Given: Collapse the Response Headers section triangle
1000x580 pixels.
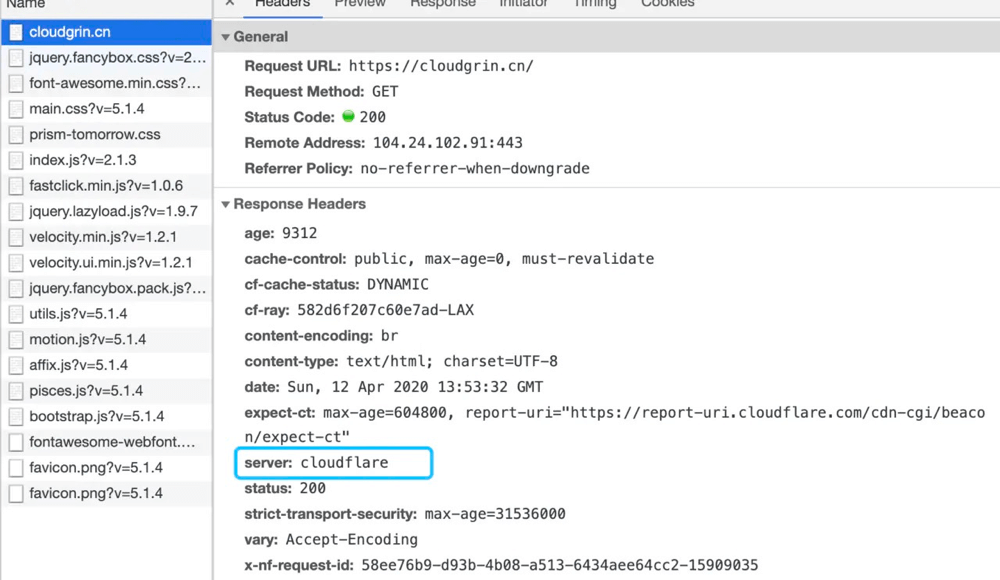Looking at the screenshot, I should pyautogui.click(x=225, y=204).
